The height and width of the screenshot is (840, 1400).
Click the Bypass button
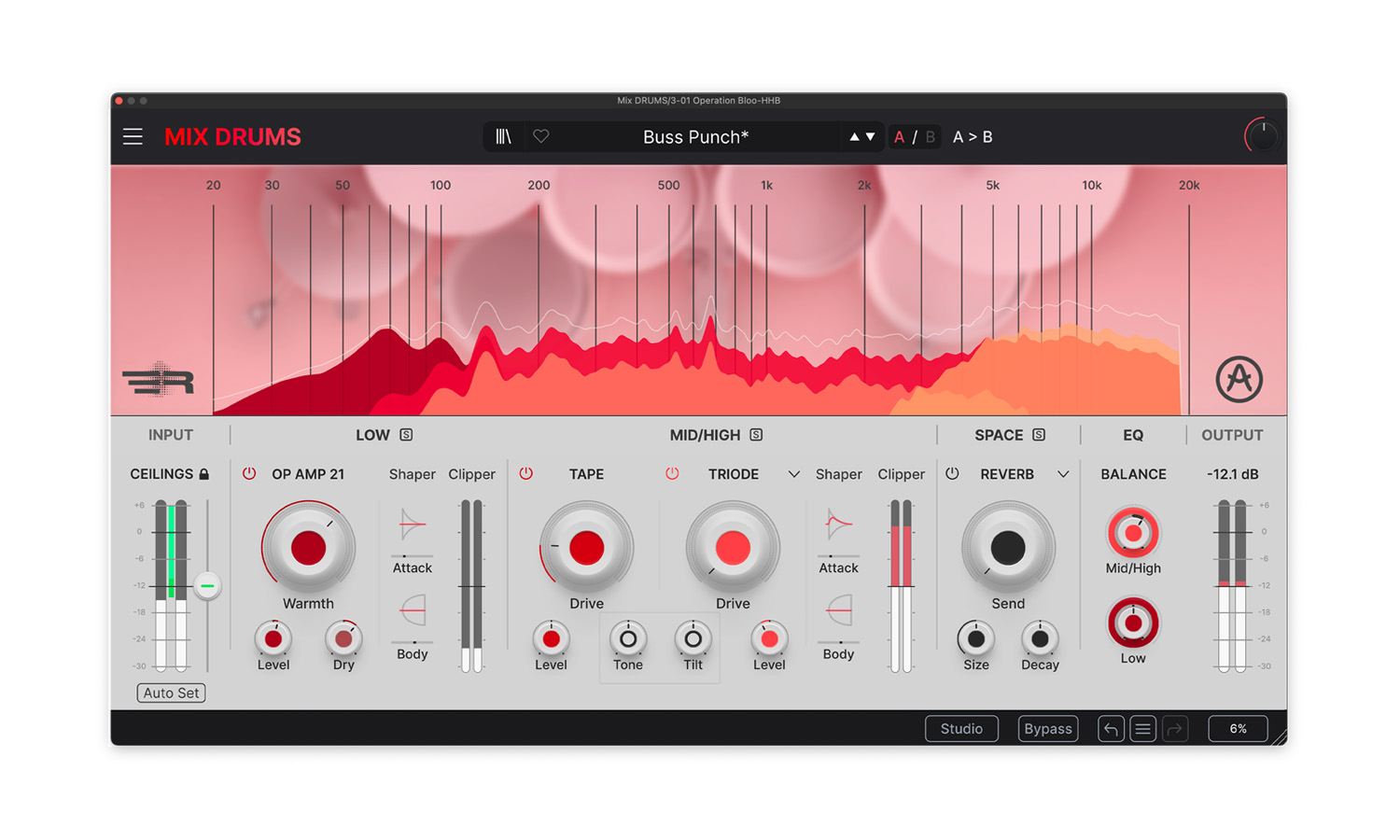(1048, 729)
